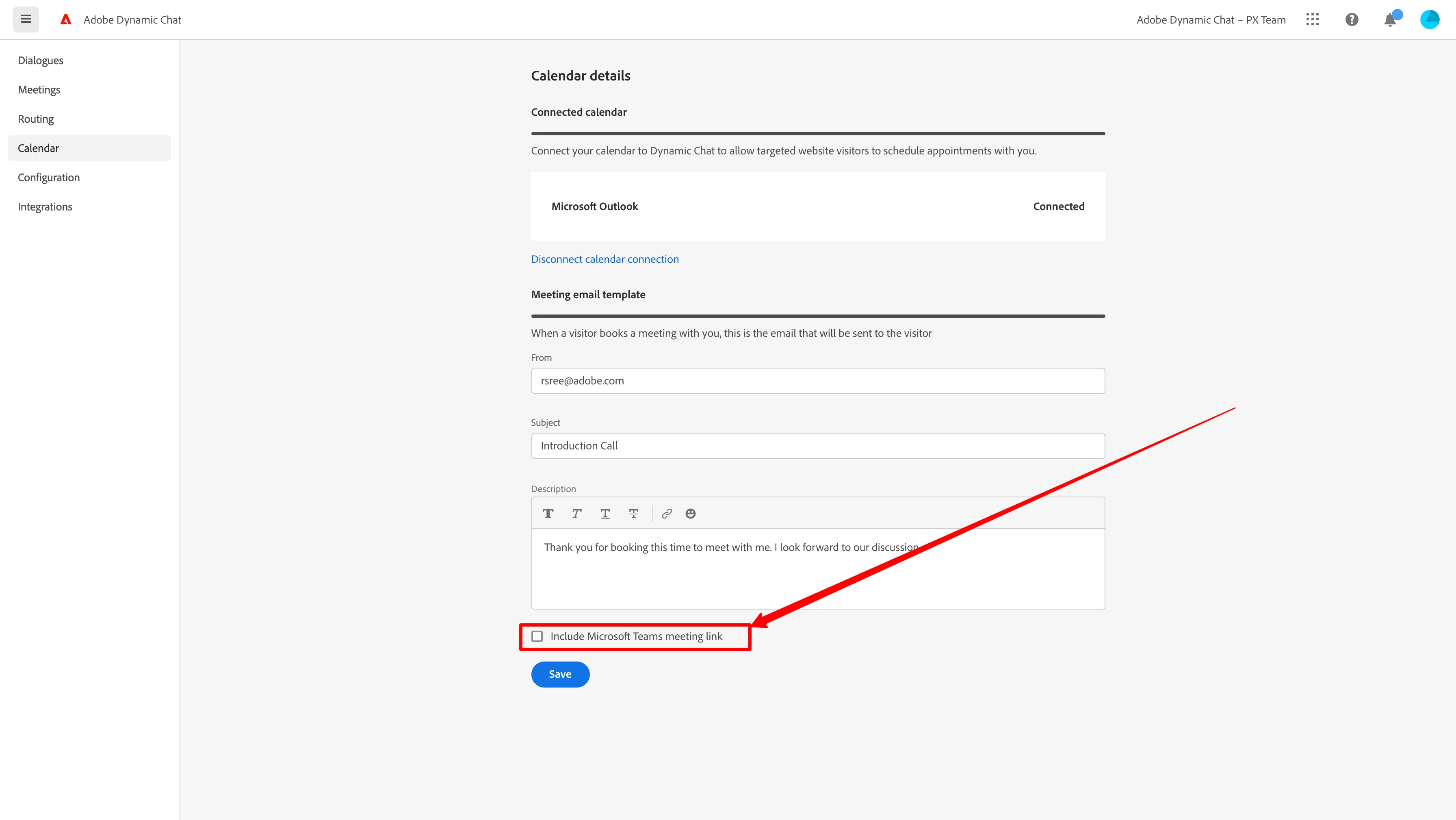
Task: Apply strikethrough formatting in description toolbar
Action: coord(633,514)
